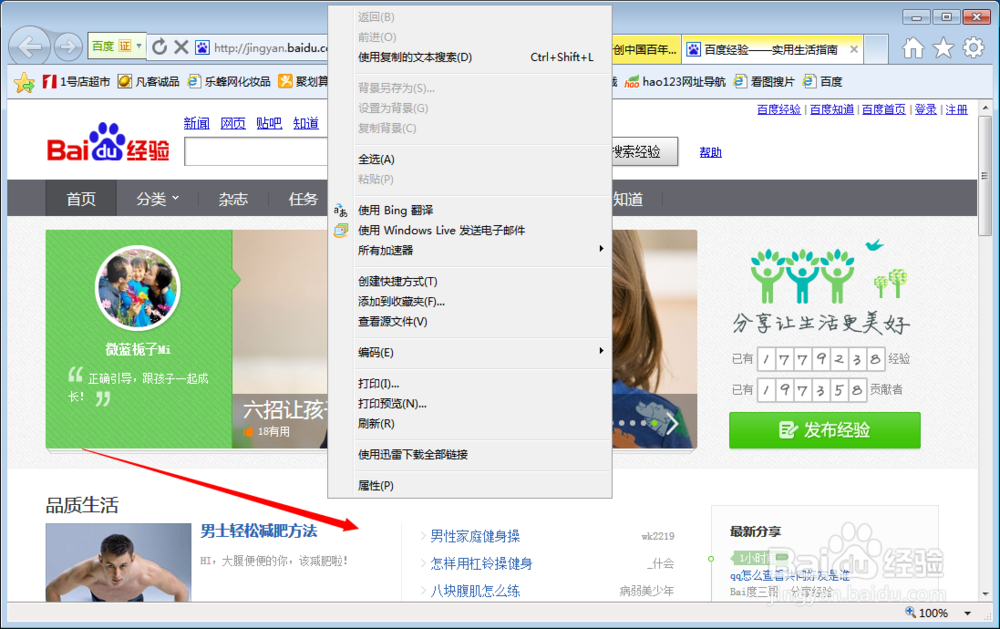
Task: Open the 帮助 link
Action: tap(710, 152)
